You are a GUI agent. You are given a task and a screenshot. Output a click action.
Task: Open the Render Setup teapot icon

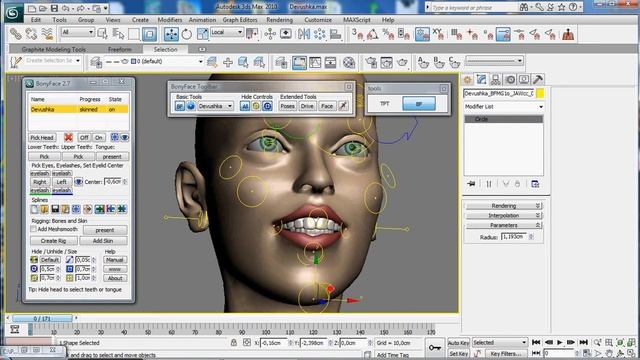pyautogui.click(x=371, y=62)
